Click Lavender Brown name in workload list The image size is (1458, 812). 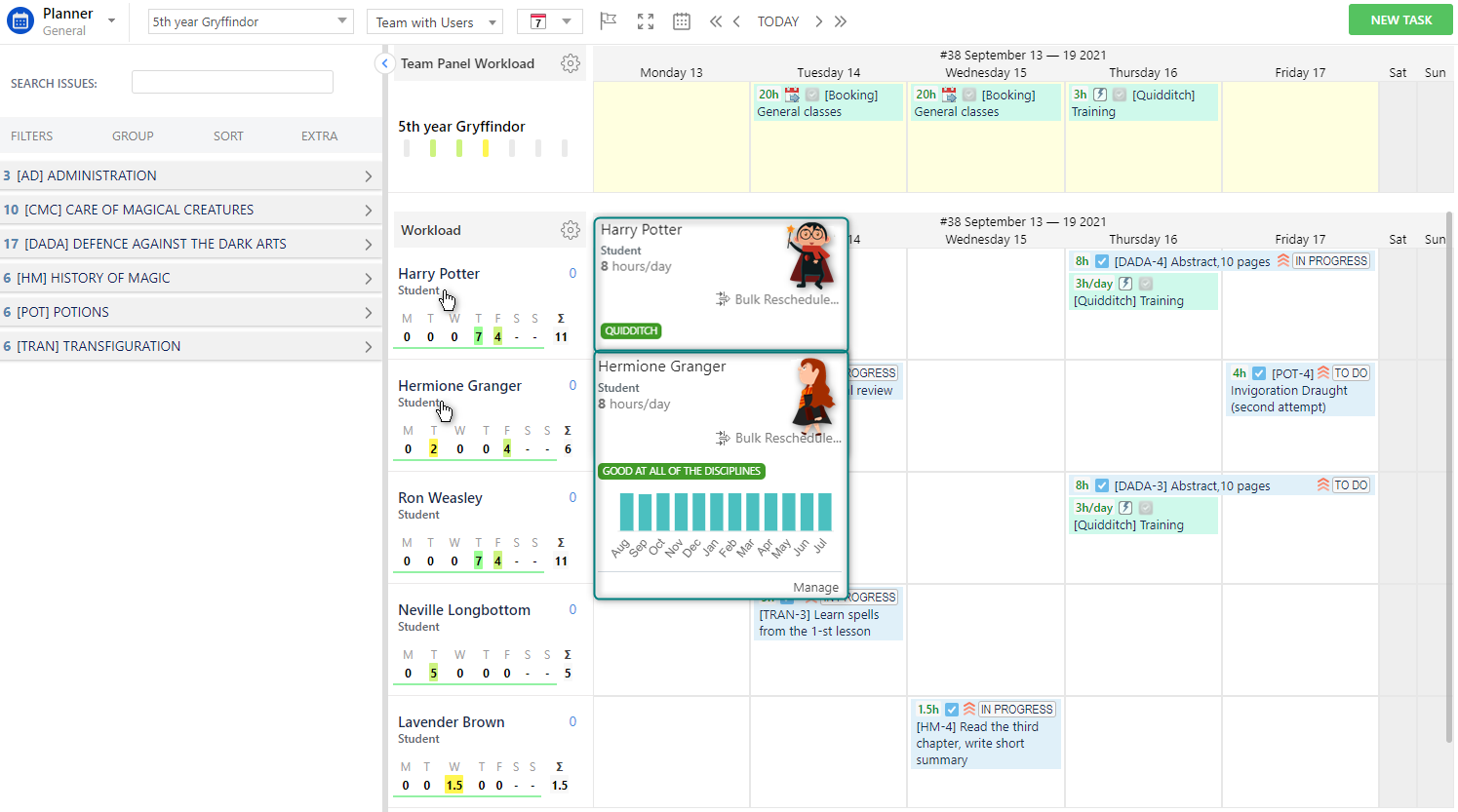[452, 722]
